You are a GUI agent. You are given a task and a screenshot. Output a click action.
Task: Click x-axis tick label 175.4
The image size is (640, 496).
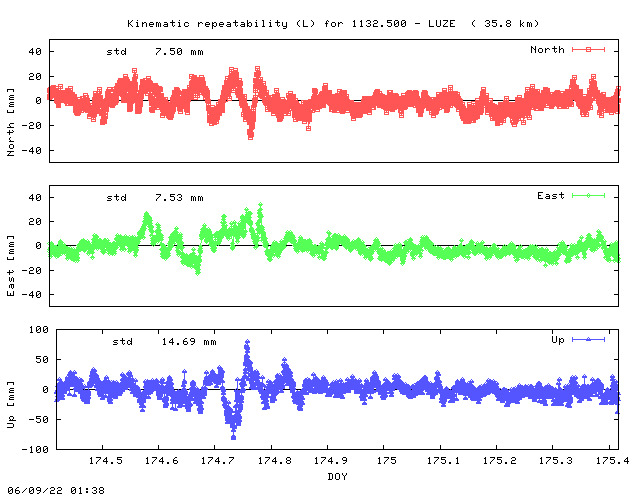tap(612, 461)
